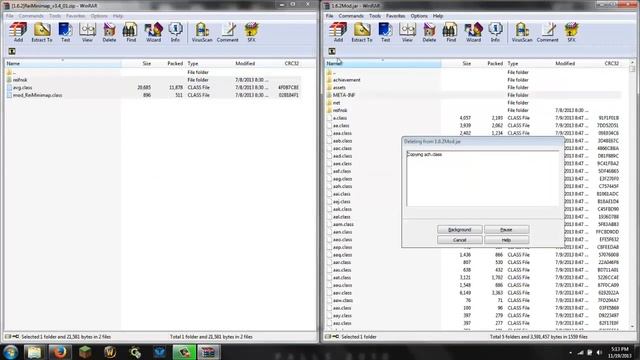Click Comment icon in right 1.6.2Mod.jar window
Image resolution: width=640 pixels, height=360 pixels.
[547, 32]
